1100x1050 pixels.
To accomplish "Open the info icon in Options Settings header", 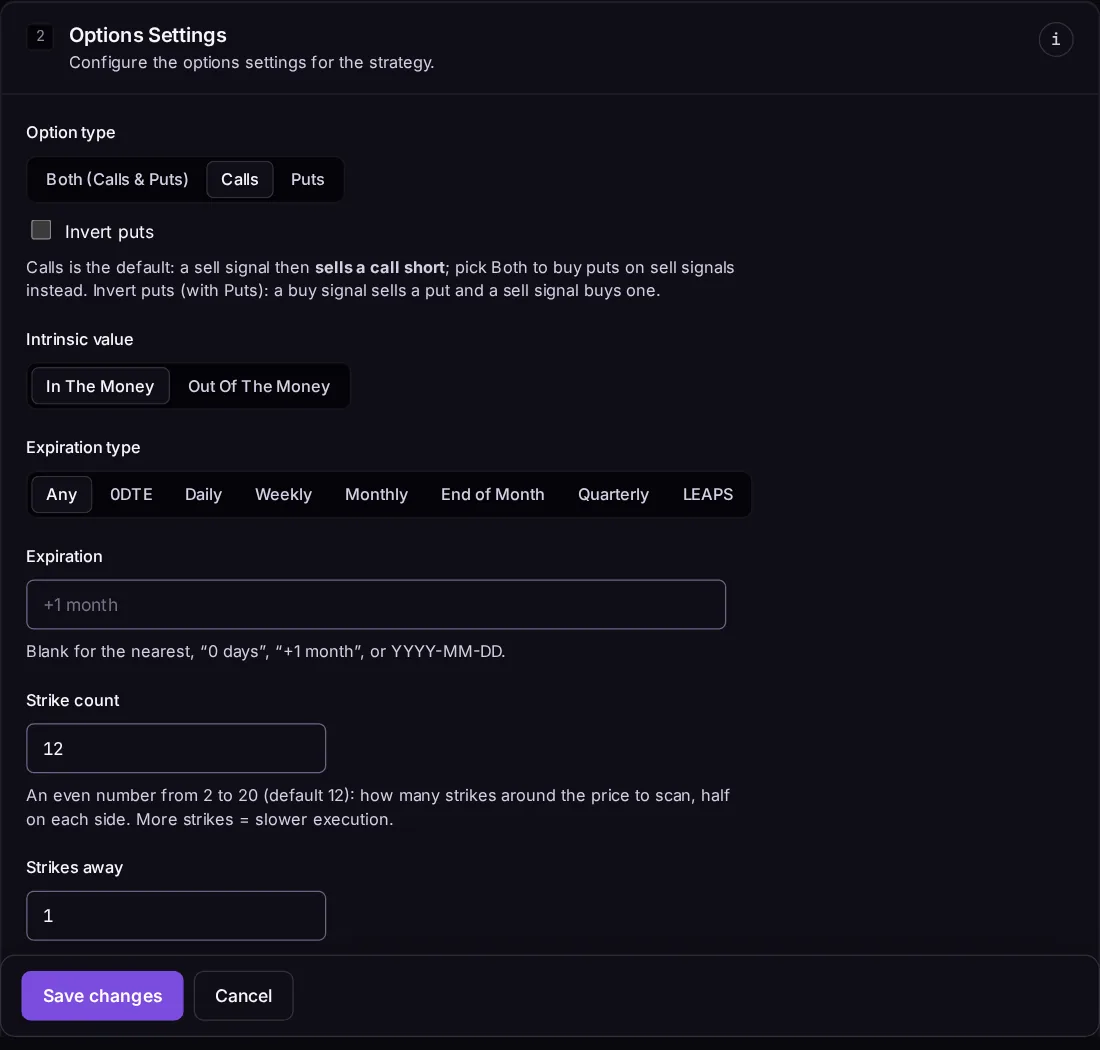I will 1055,39.
